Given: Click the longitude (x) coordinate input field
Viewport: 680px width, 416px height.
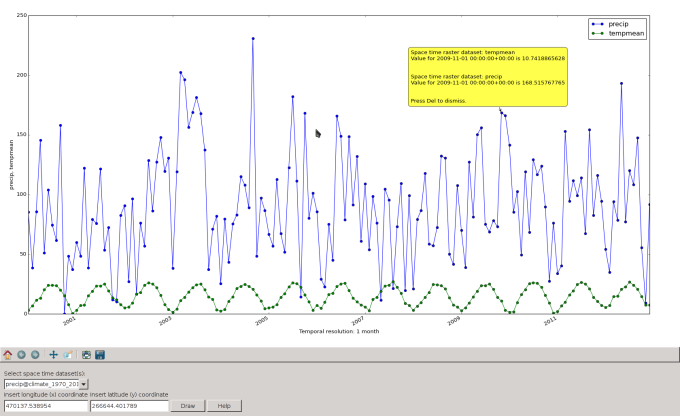Looking at the screenshot, I should tap(45, 406).
